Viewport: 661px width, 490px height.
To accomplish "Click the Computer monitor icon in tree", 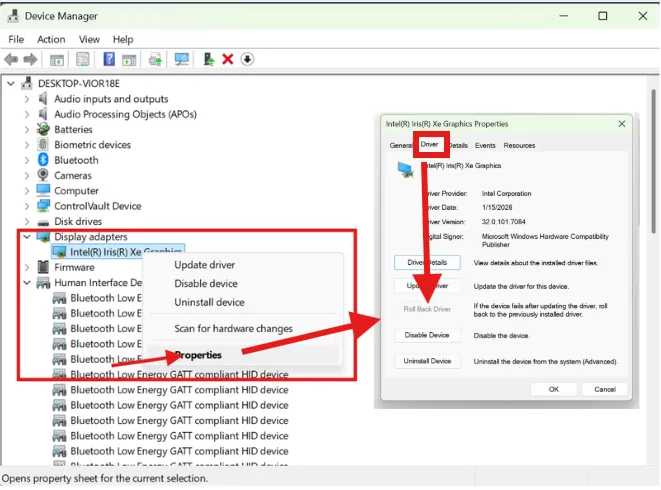I will click(43, 191).
